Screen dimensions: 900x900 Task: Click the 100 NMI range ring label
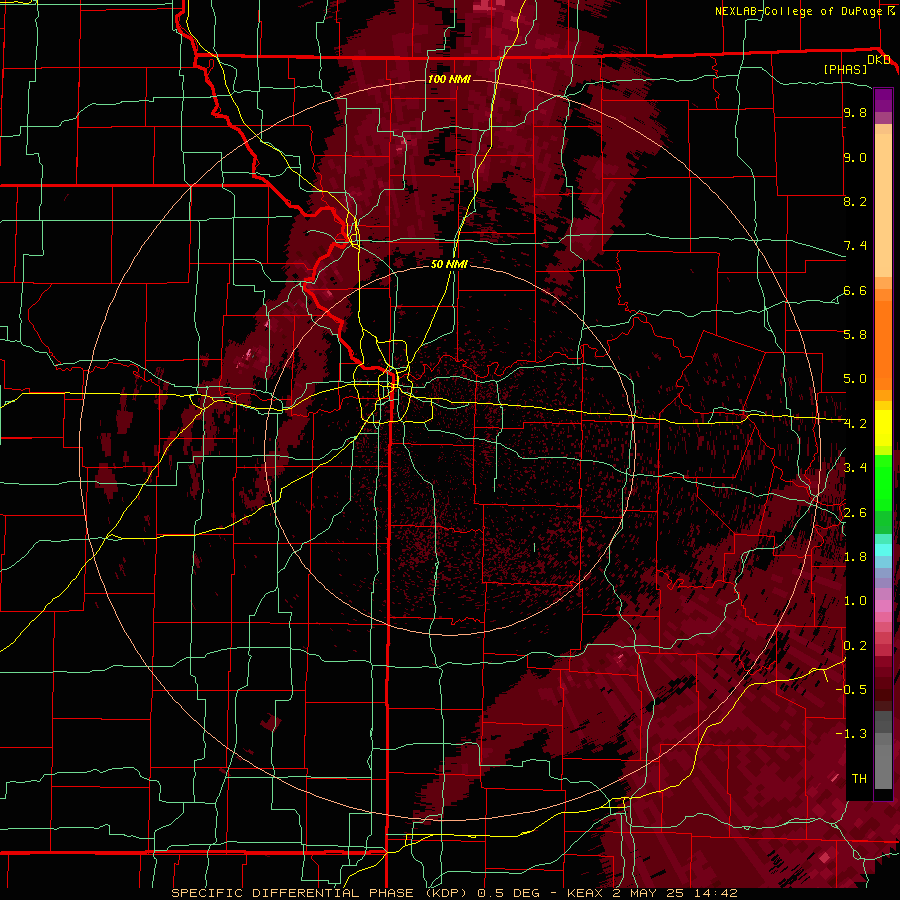tap(449, 79)
